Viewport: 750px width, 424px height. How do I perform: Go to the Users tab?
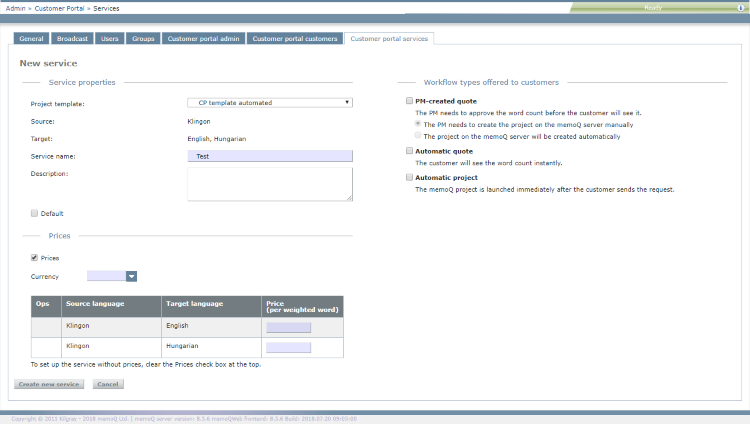110,39
